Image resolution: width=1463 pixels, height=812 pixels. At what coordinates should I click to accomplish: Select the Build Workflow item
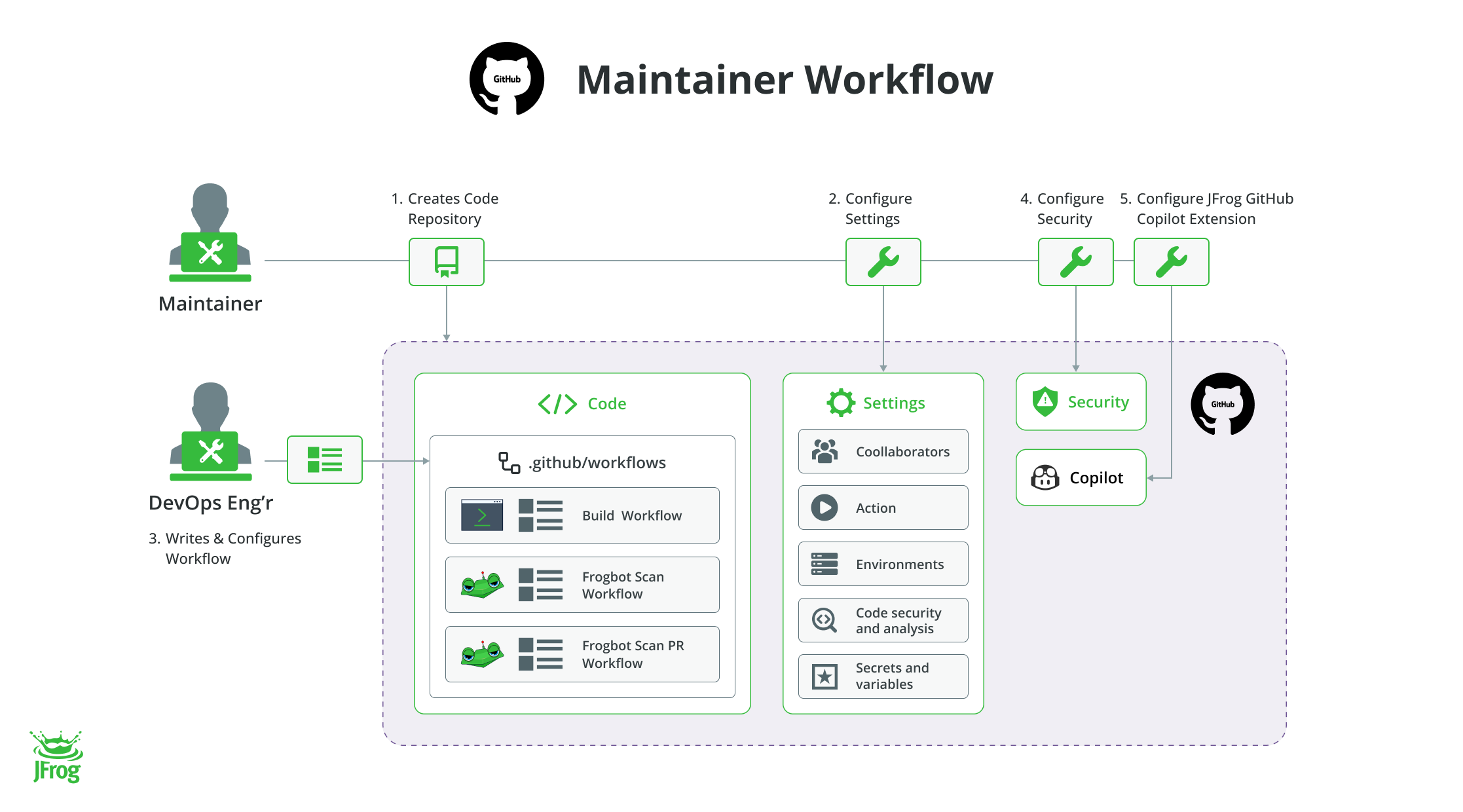(x=582, y=515)
